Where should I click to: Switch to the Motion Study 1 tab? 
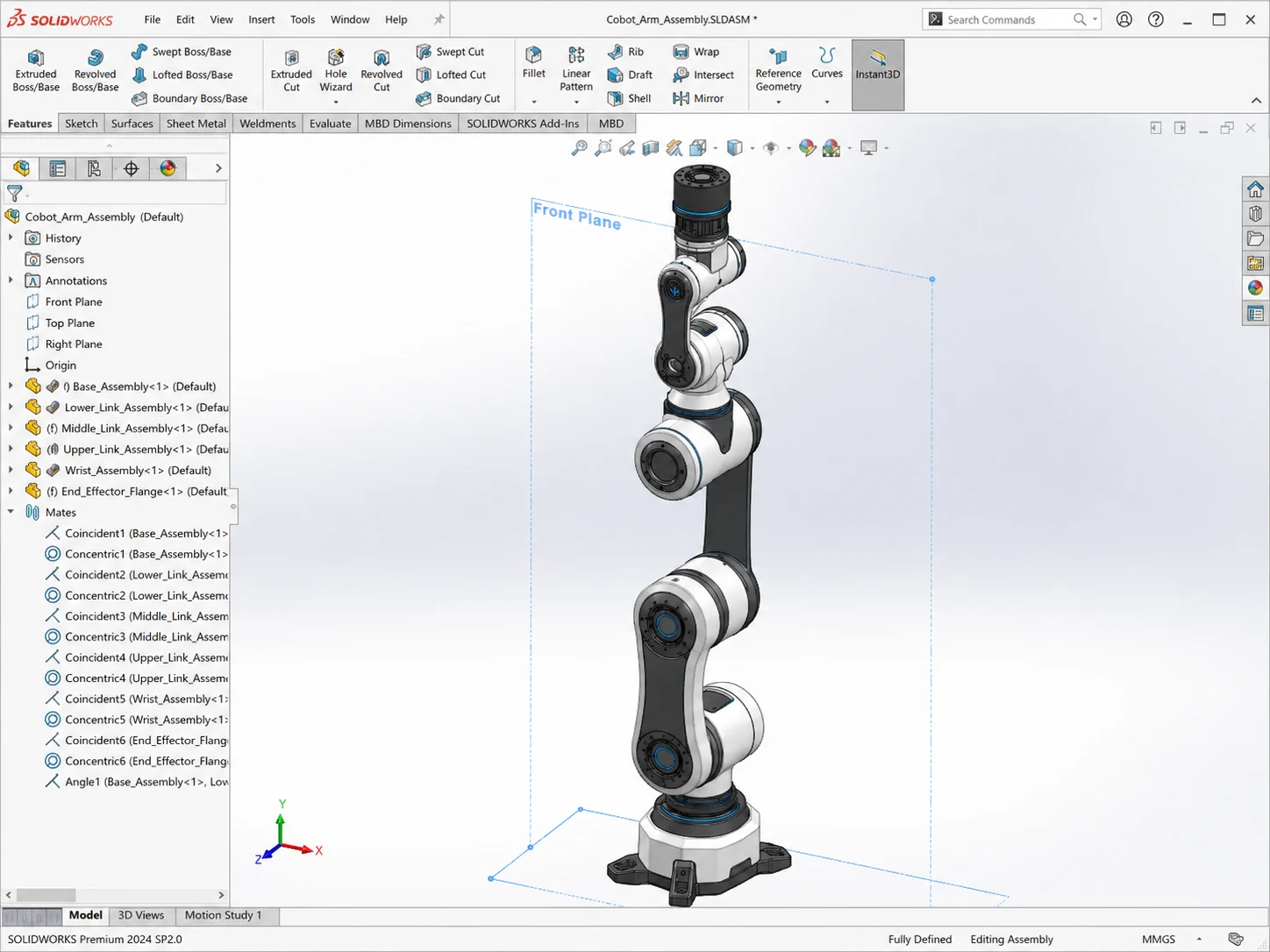[x=224, y=915]
